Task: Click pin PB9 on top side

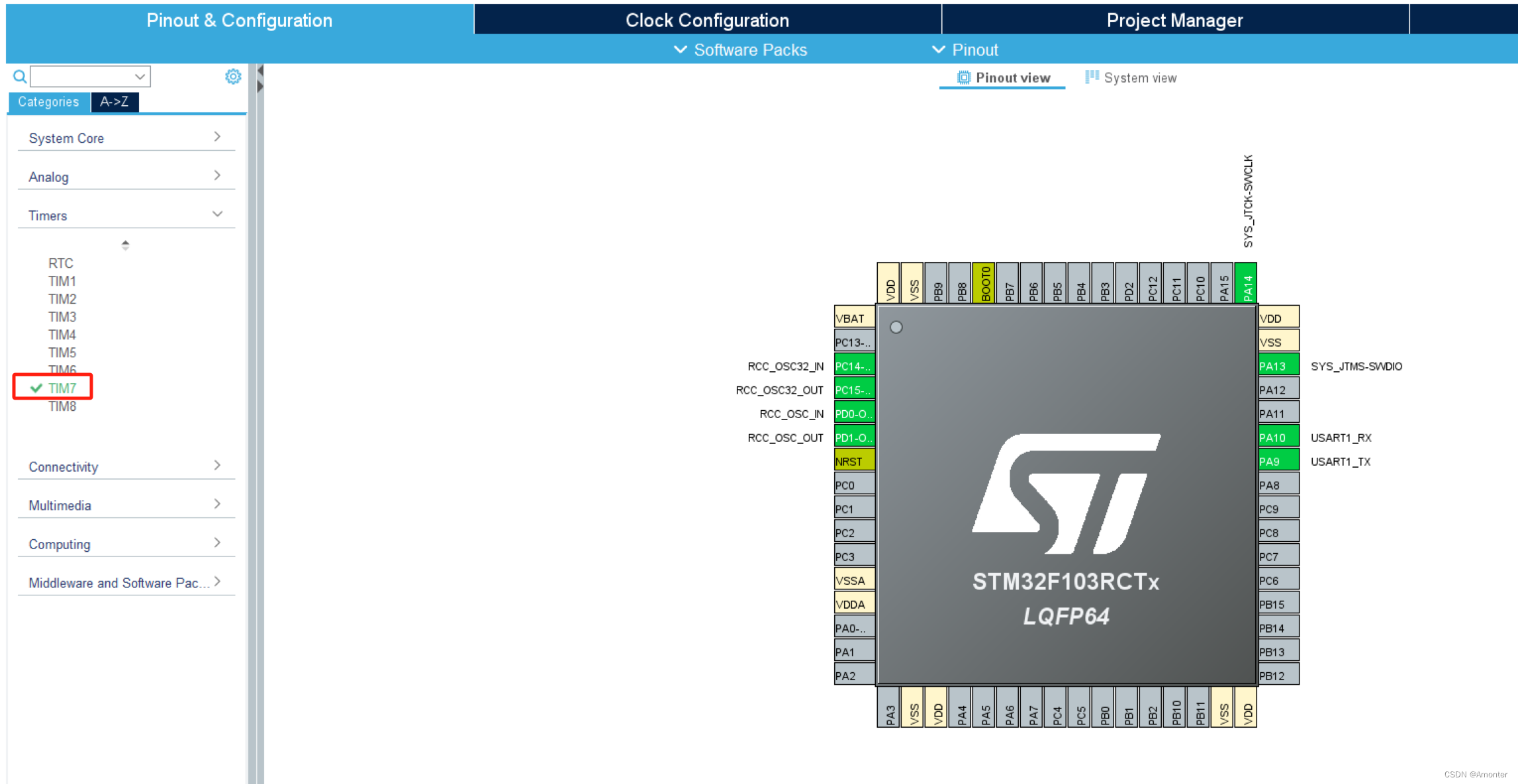Action: 936,283
